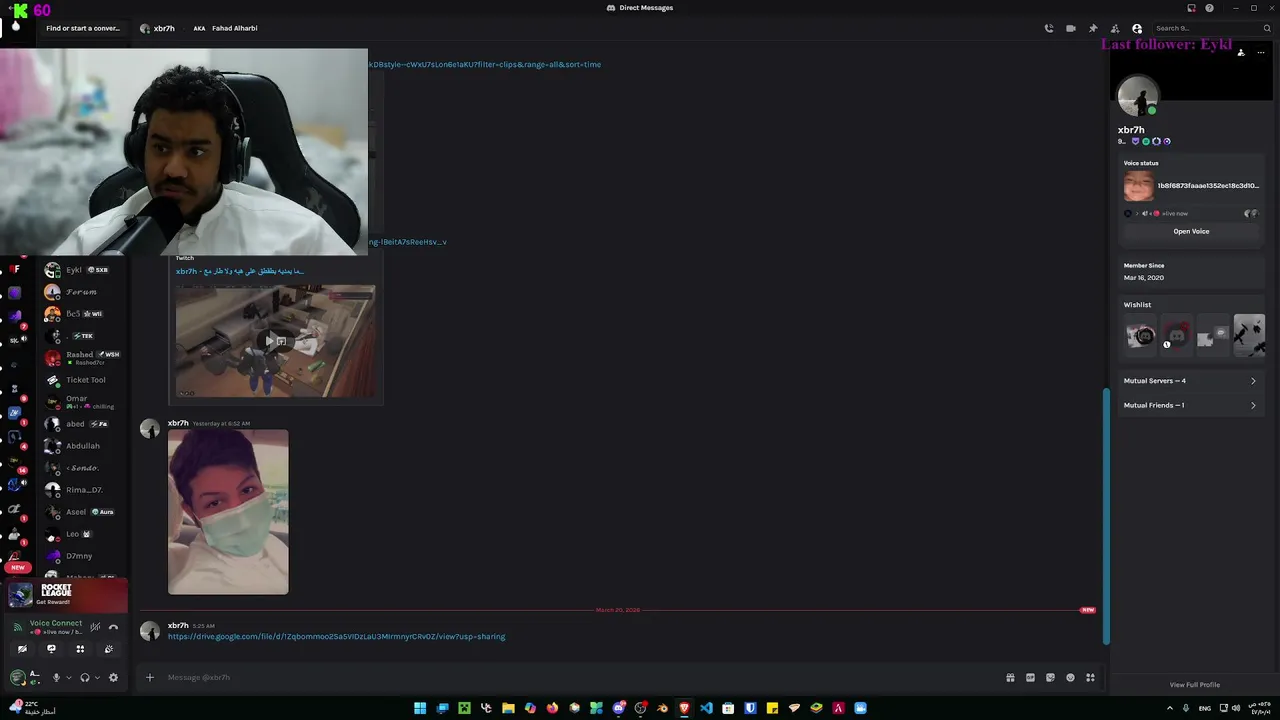This screenshot has height=720, width=1280.
Task: Deafen headphones toggle in user panel
Action: 85,677
